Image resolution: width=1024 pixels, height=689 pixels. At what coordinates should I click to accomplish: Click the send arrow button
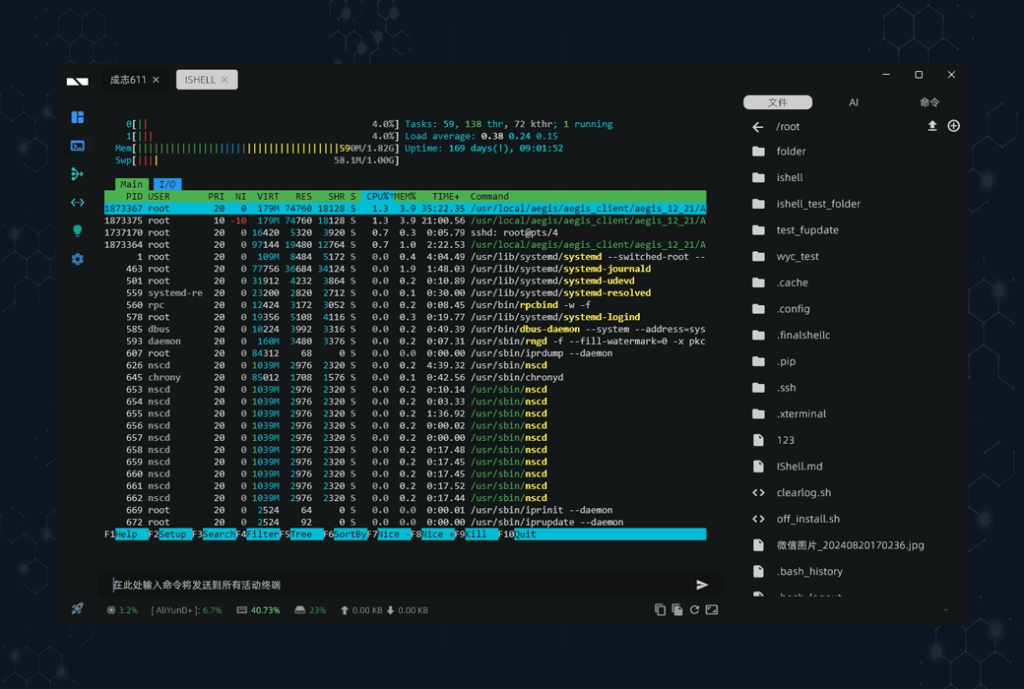tap(702, 585)
